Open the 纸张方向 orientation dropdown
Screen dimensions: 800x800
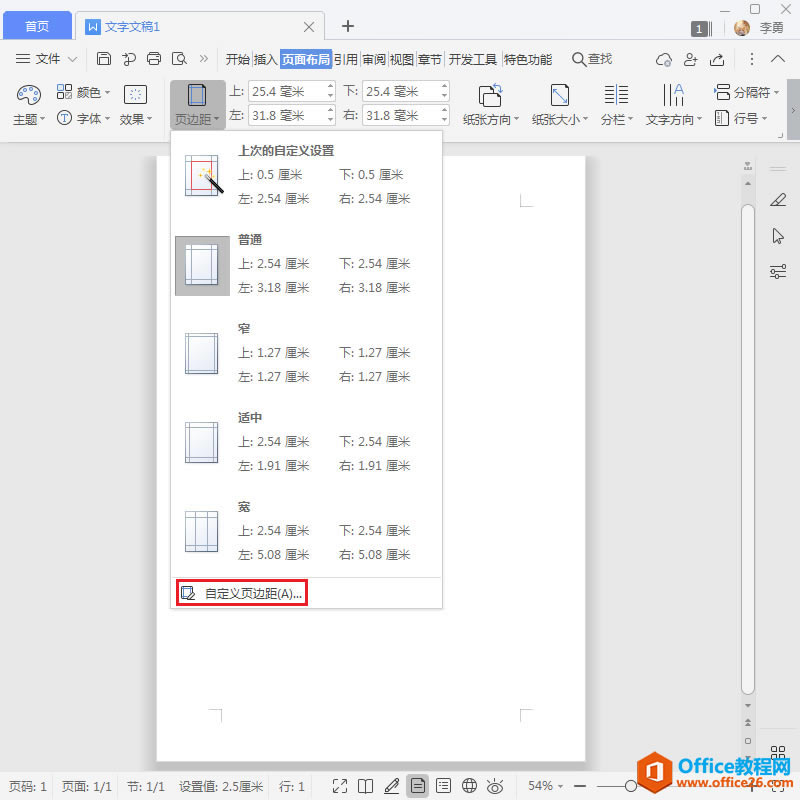coord(491,105)
